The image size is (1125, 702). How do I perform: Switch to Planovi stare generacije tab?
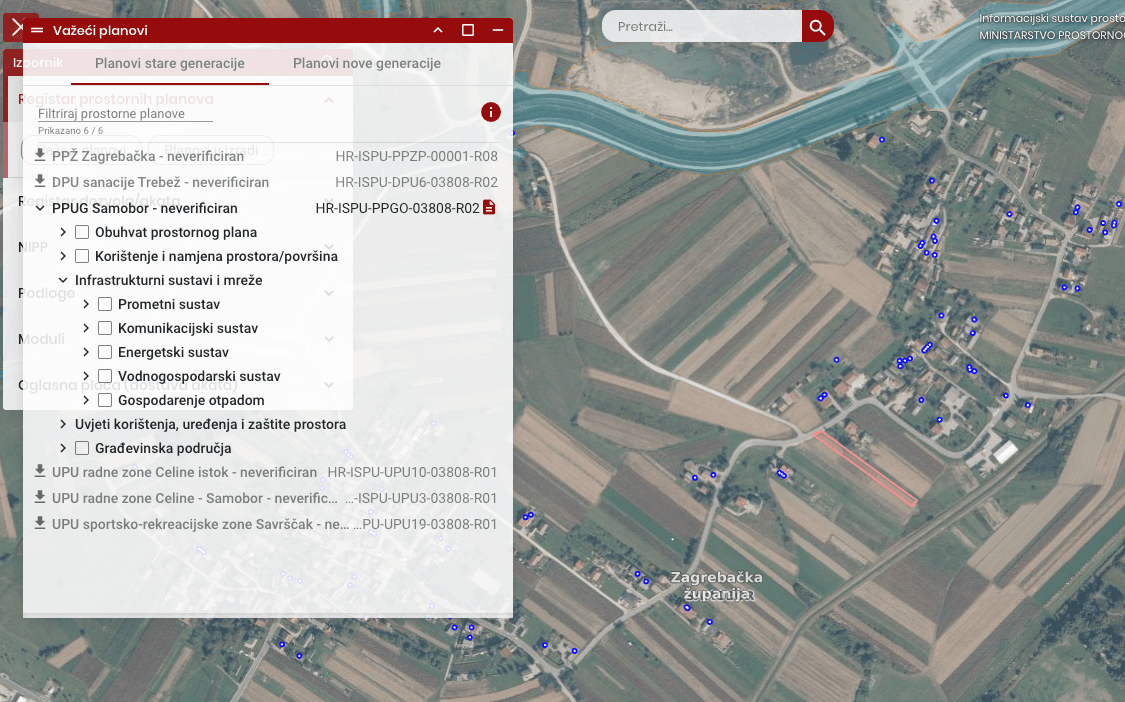170,63
